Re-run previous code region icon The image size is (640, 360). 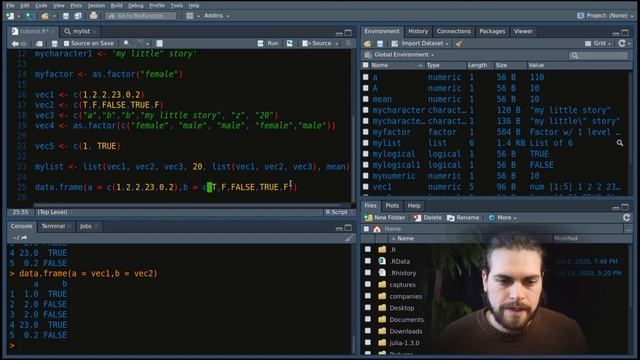pos(289,43)
